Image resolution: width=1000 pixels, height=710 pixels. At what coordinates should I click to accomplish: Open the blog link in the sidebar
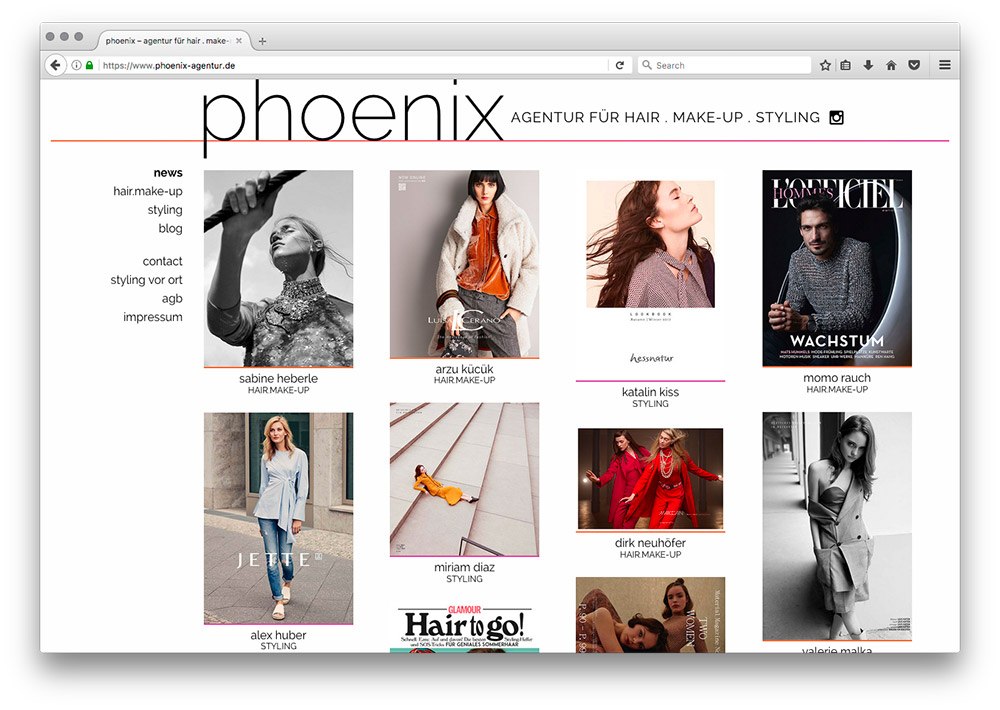[x=170, y=228]
